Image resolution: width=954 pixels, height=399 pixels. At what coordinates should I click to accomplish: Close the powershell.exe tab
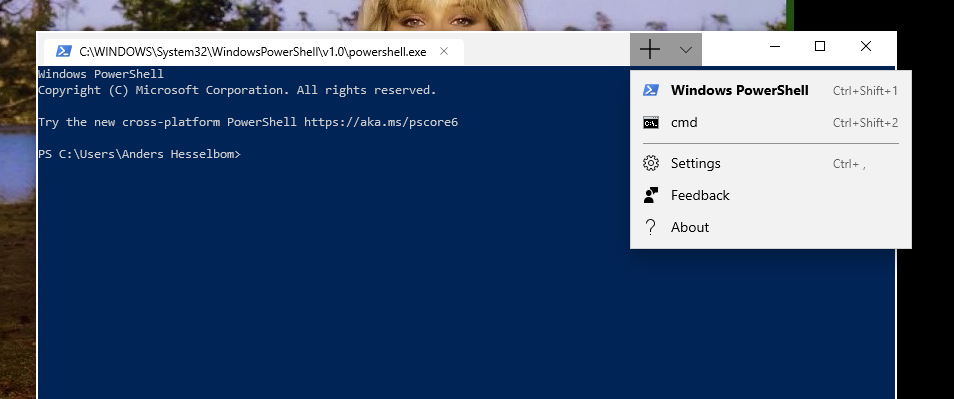[x=444, y=51]
